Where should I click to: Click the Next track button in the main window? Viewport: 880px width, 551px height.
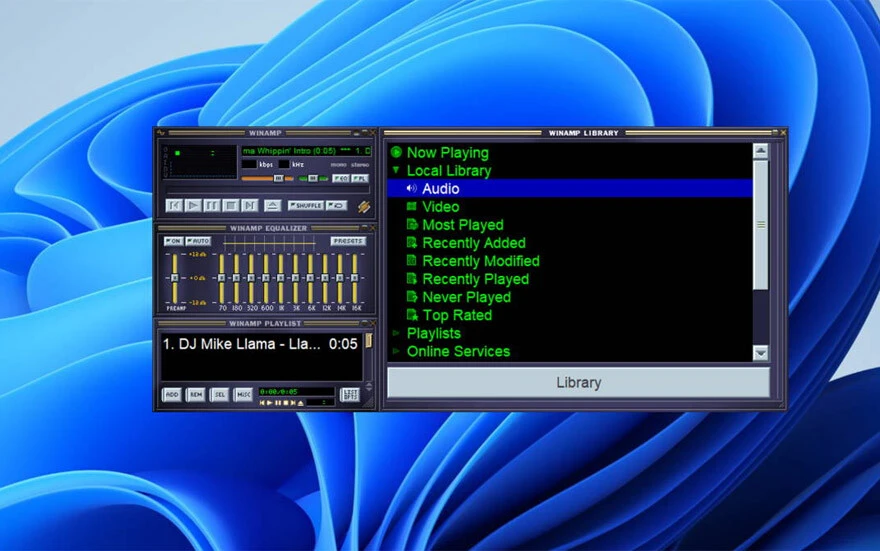250,205
